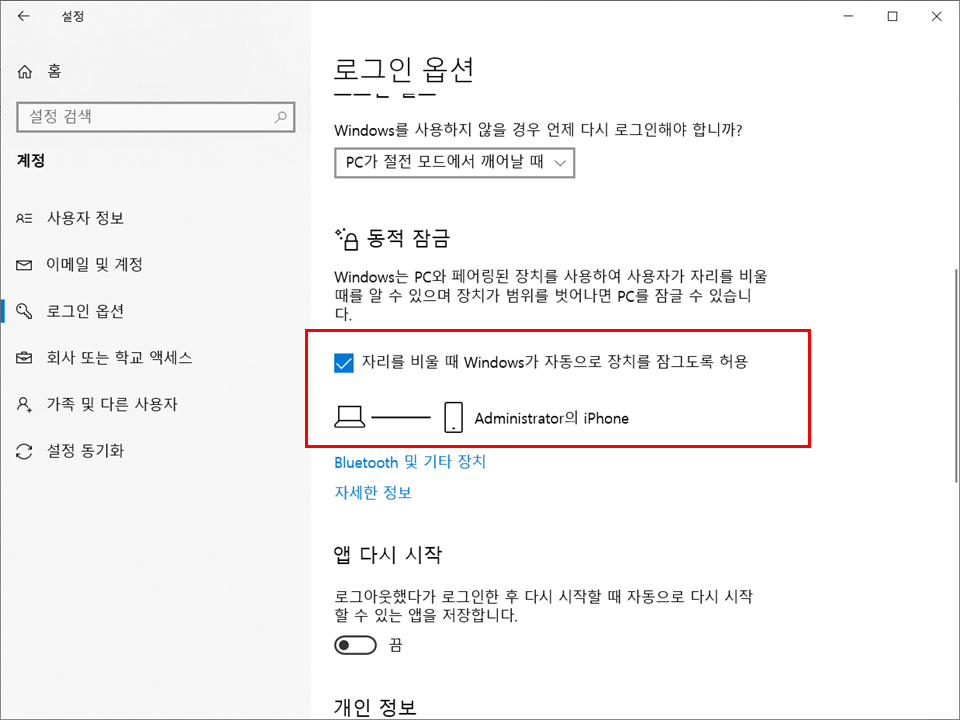The width and height of the screenshot is (960, 720).
Task: Go back using the back arrow icon
Action: click(x=23, y=16)
